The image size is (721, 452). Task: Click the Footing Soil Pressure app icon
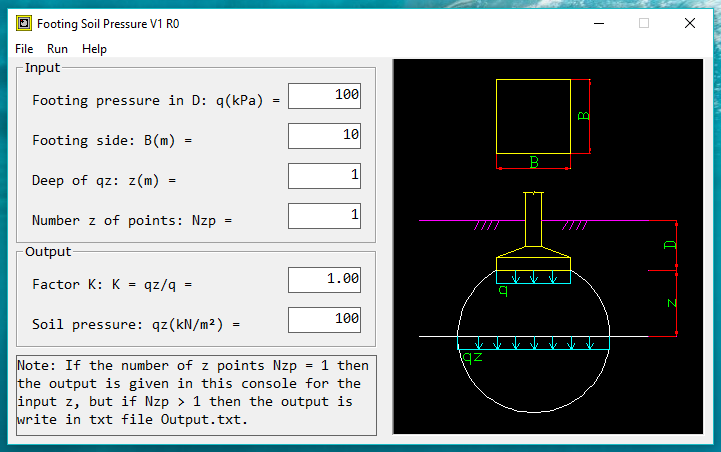(24, 23)
